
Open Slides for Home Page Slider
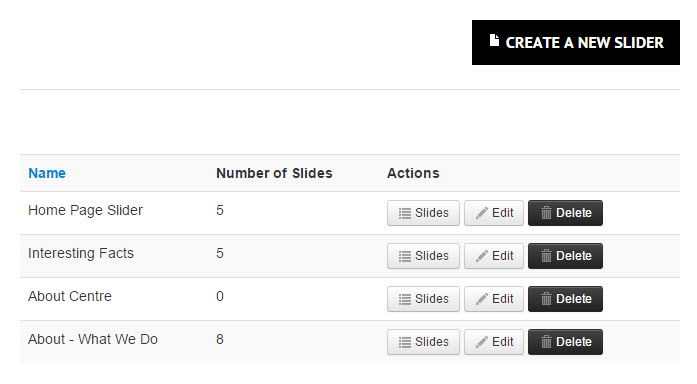[423, 213]
